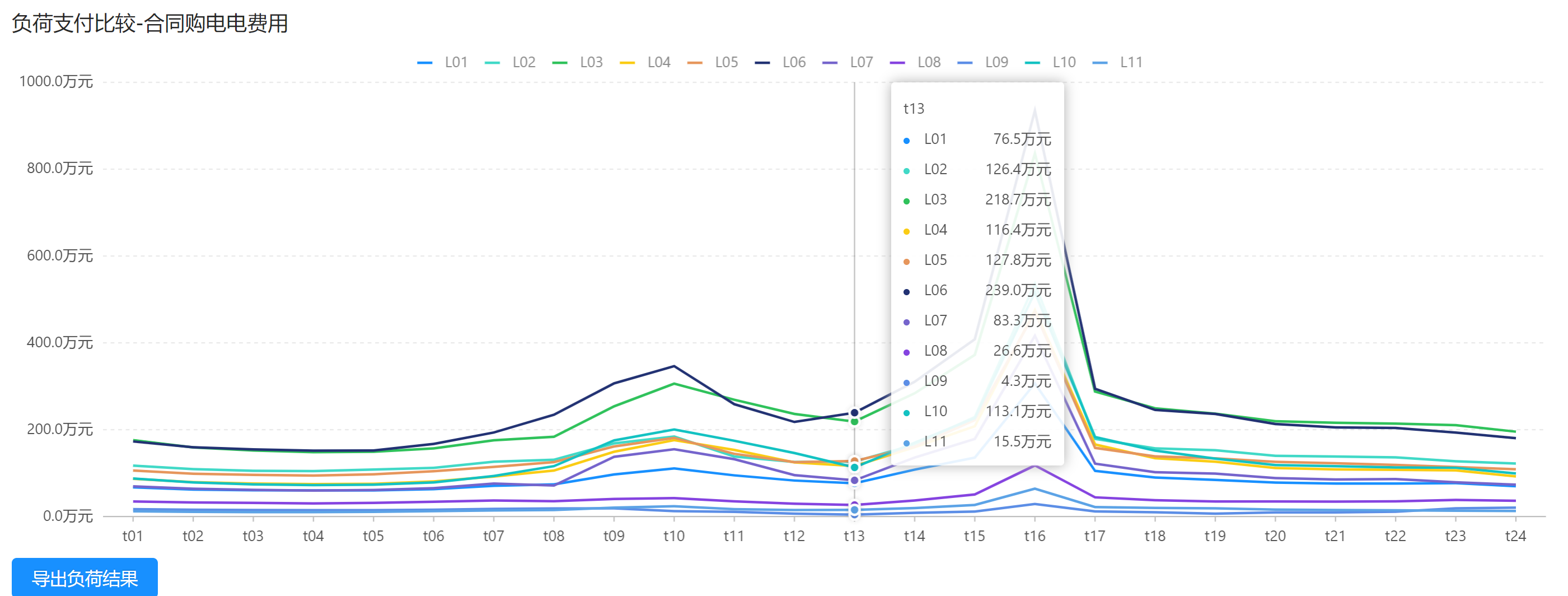This screenshot has height=596, width=1568.
Task: Click the t10 x-axis label
Action: [674, 536]
